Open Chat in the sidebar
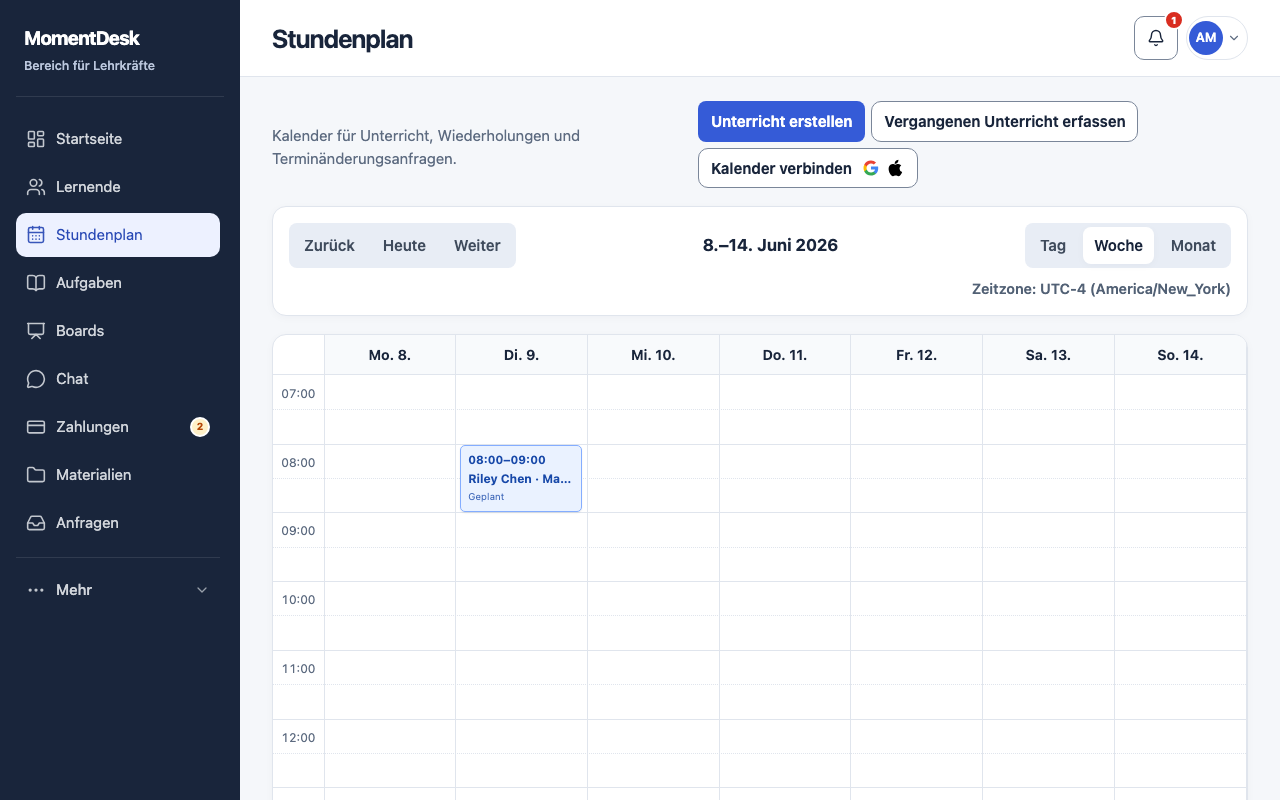 click(118, 379)
